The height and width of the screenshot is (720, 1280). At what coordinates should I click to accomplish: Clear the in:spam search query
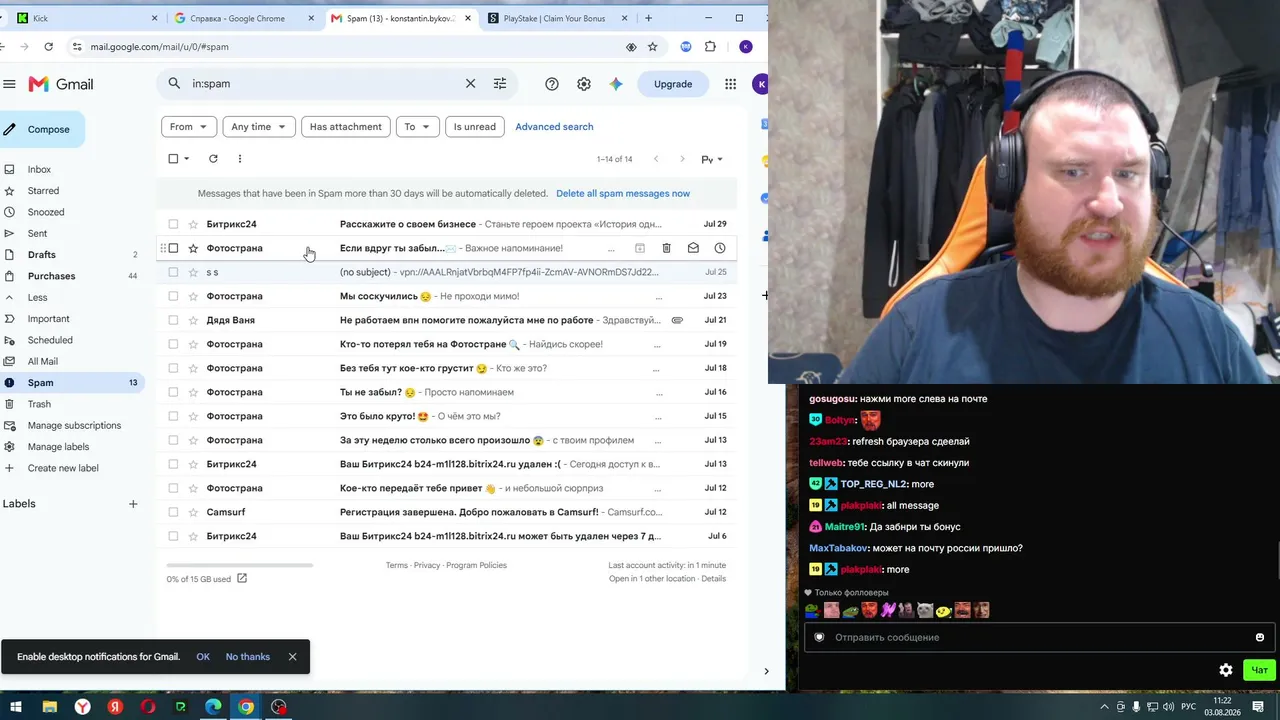[470, 84]
